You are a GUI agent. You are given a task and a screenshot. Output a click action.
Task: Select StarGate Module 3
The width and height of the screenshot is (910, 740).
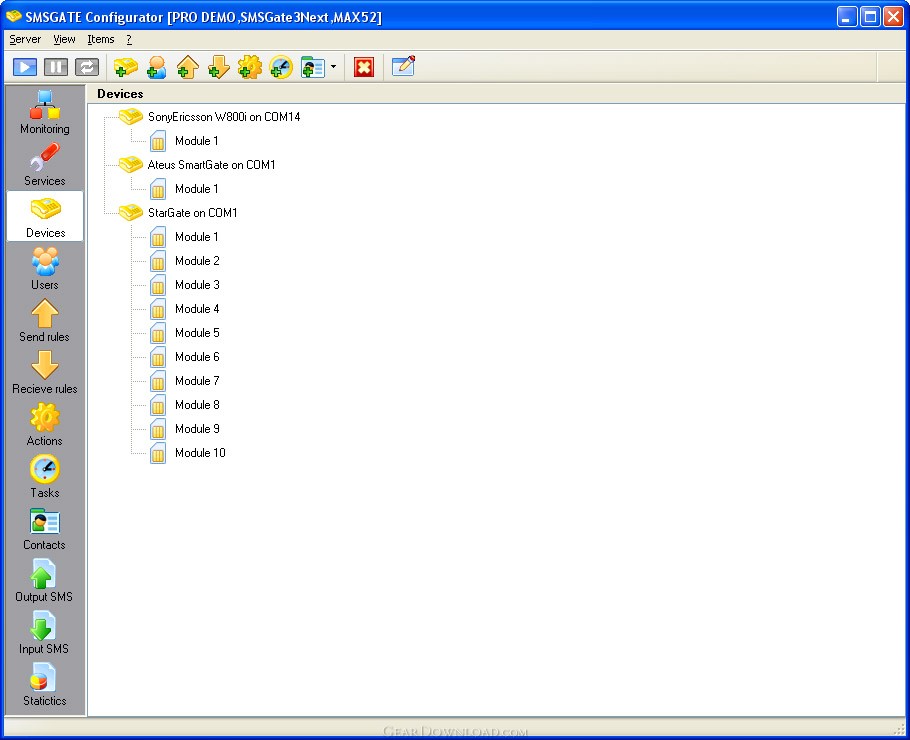click(197, 285)
